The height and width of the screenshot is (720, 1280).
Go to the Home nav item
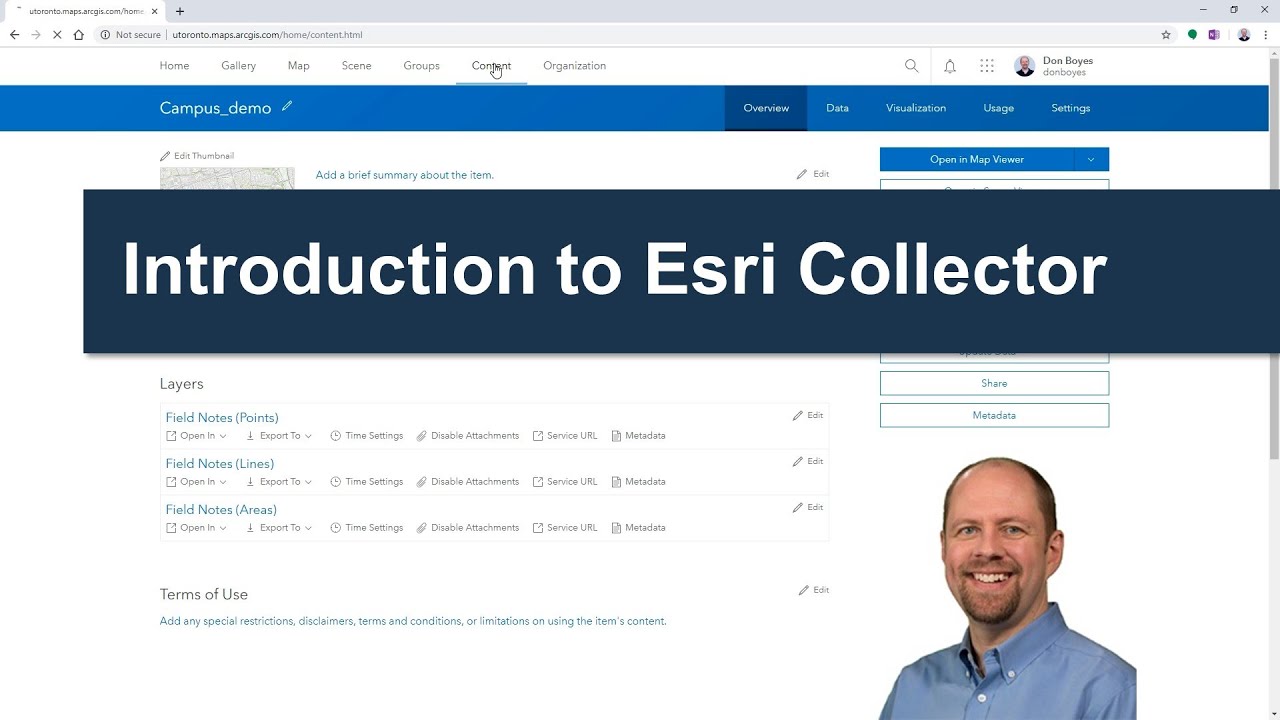coord(174,66)
